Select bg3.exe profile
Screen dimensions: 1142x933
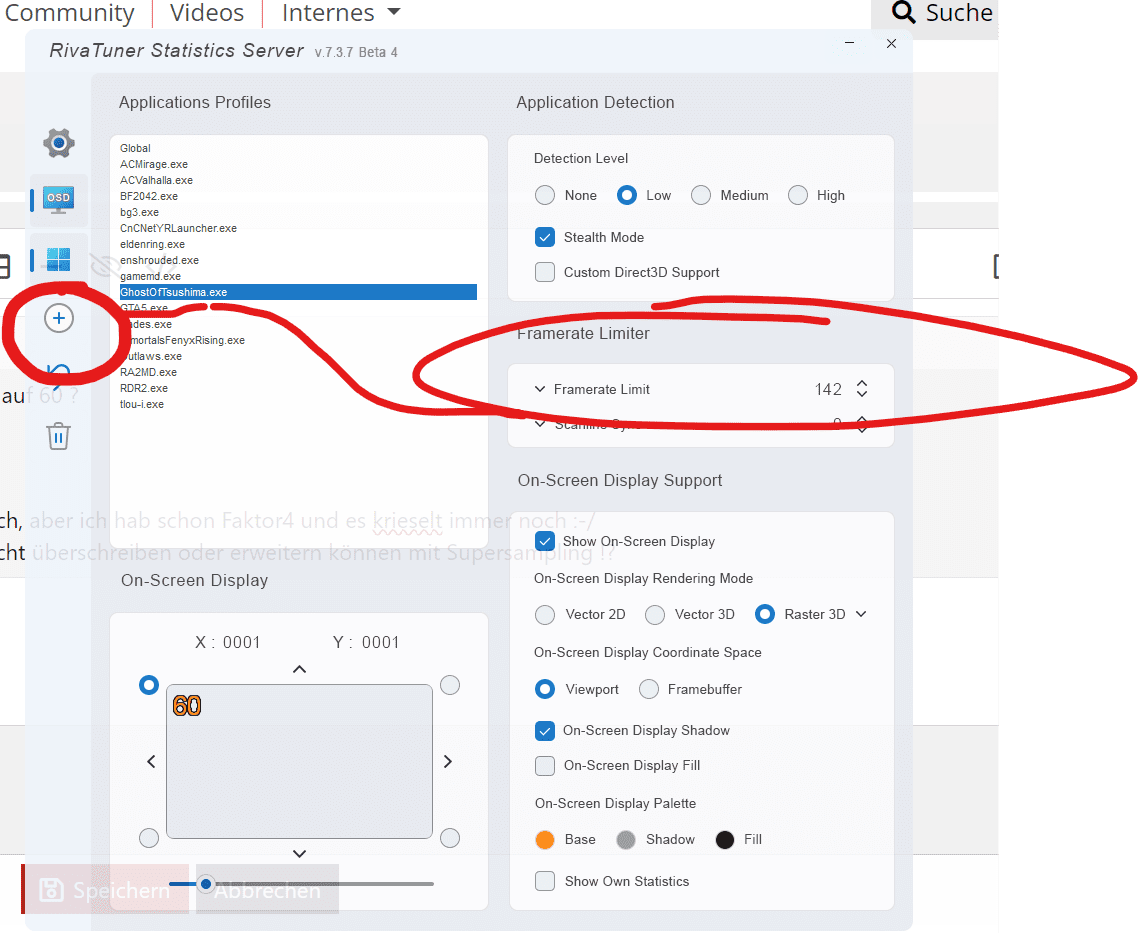139,212
